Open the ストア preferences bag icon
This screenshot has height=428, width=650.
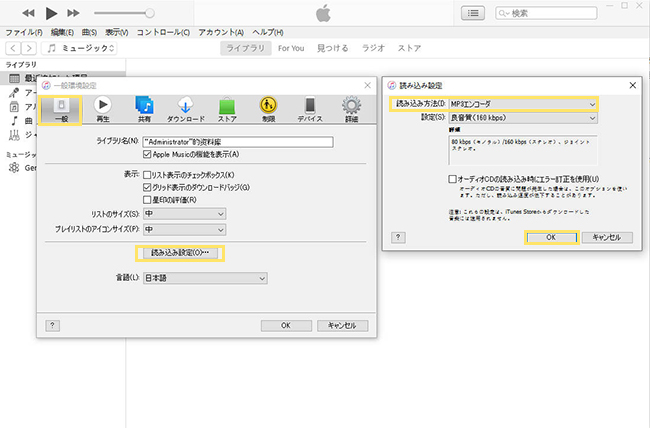click(227, 110)
